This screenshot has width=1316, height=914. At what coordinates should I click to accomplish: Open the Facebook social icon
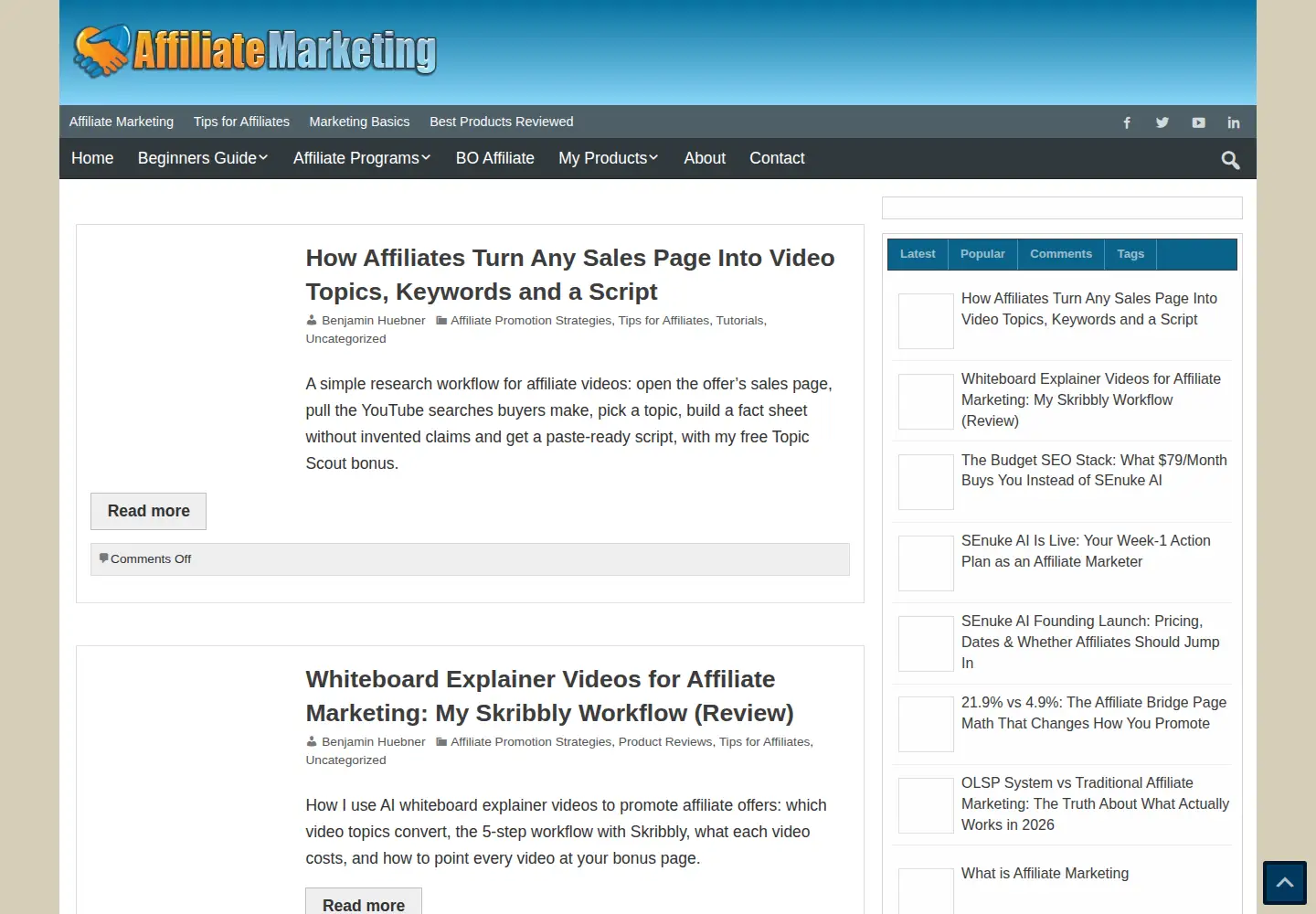point(1127,122)
